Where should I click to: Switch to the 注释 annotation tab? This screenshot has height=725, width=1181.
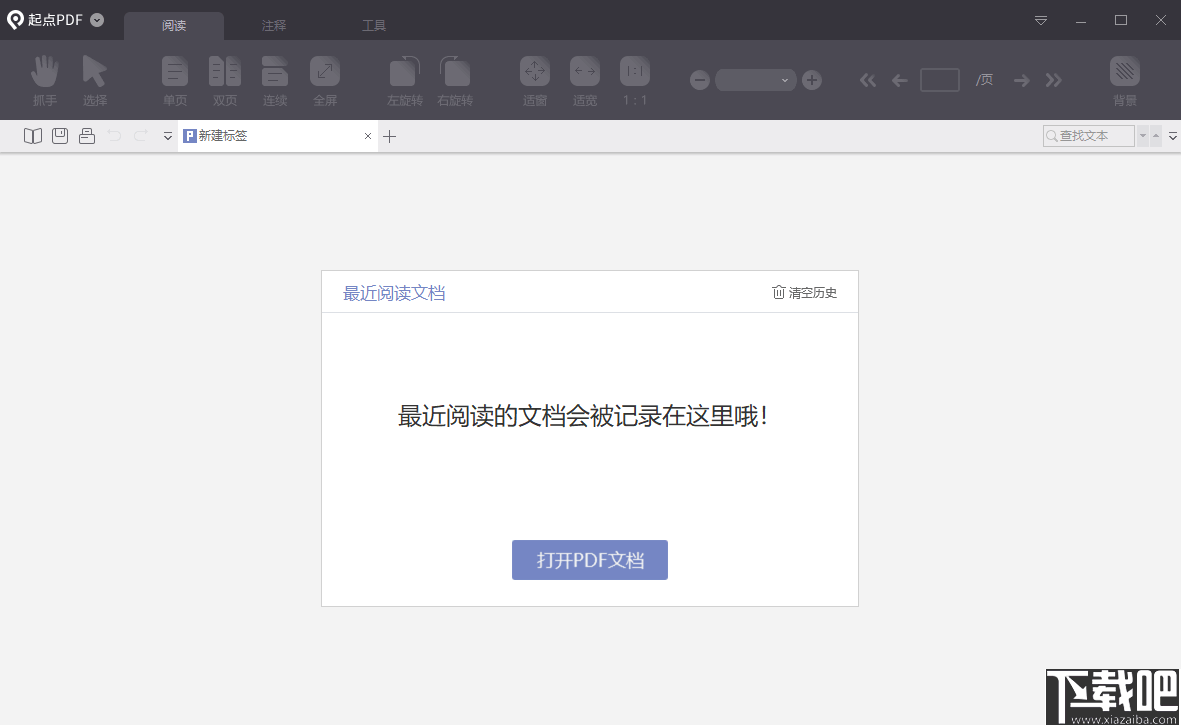tap(274, 24)
